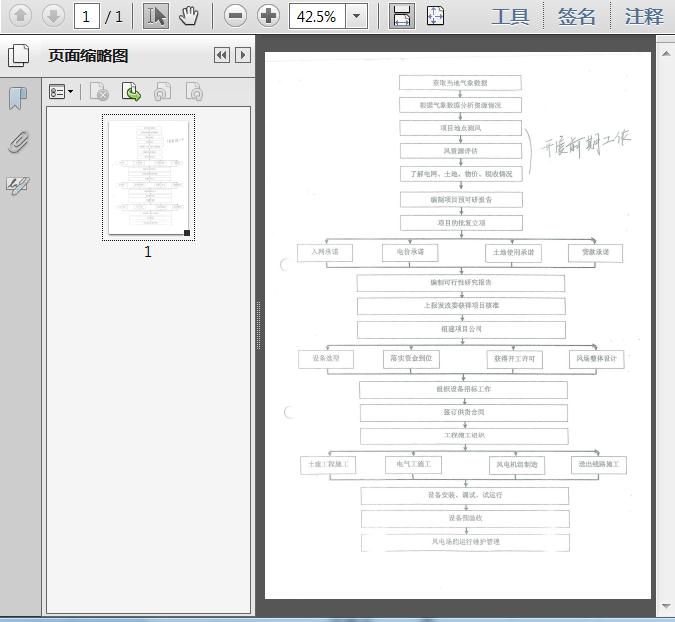Screen dimensions: 675x622
Task: Toggle the page thumbnails panel icon
Action: pos(17,56)
